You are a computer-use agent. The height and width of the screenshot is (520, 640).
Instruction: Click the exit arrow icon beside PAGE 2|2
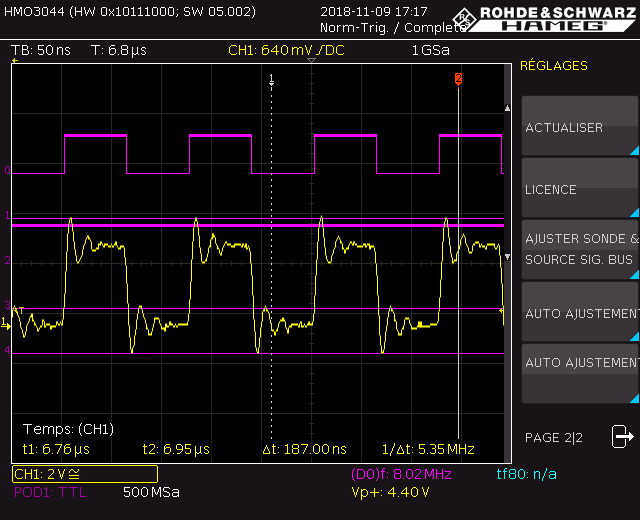[622, 437]
